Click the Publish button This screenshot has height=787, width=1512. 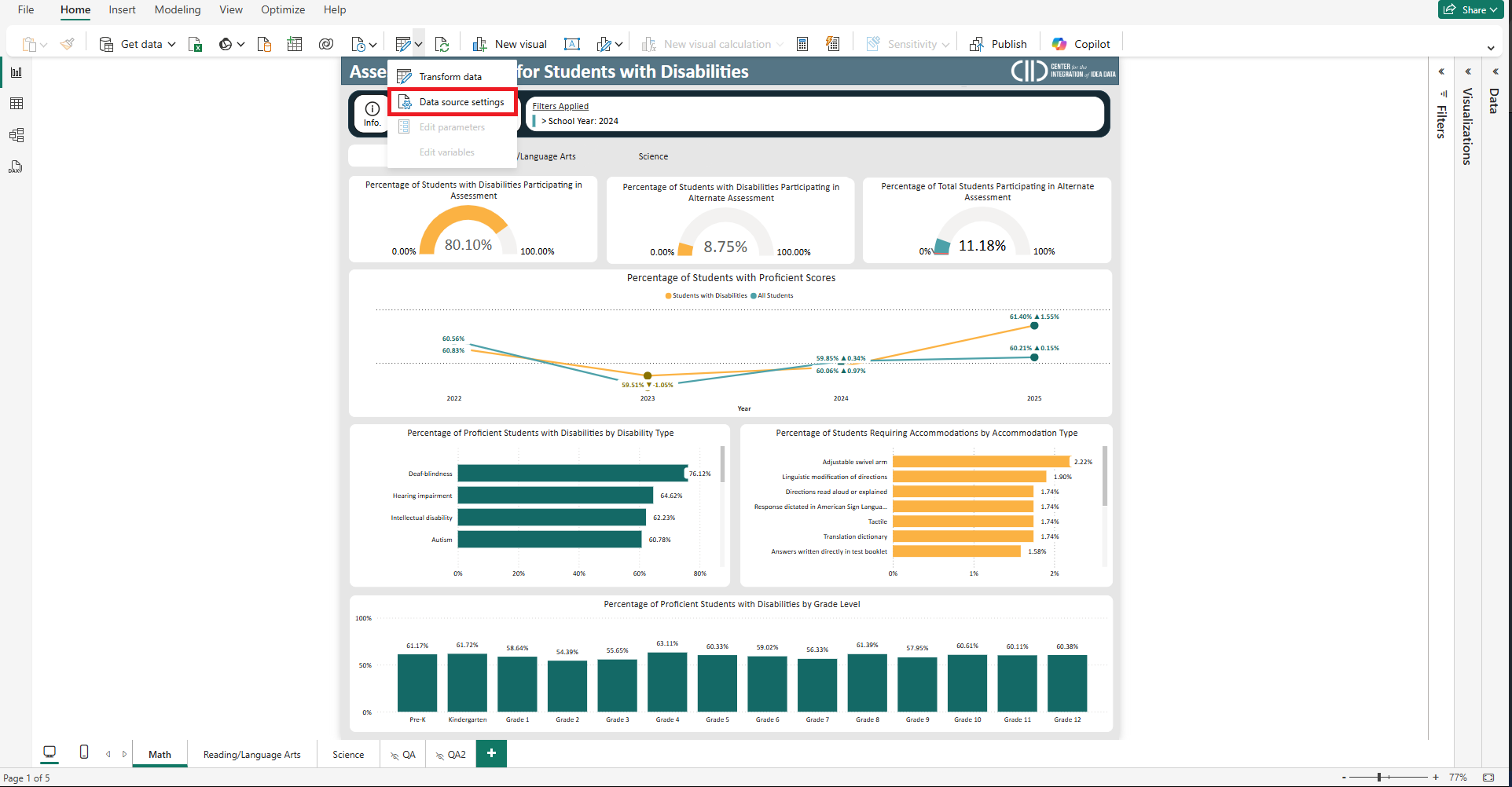(999, 45)
